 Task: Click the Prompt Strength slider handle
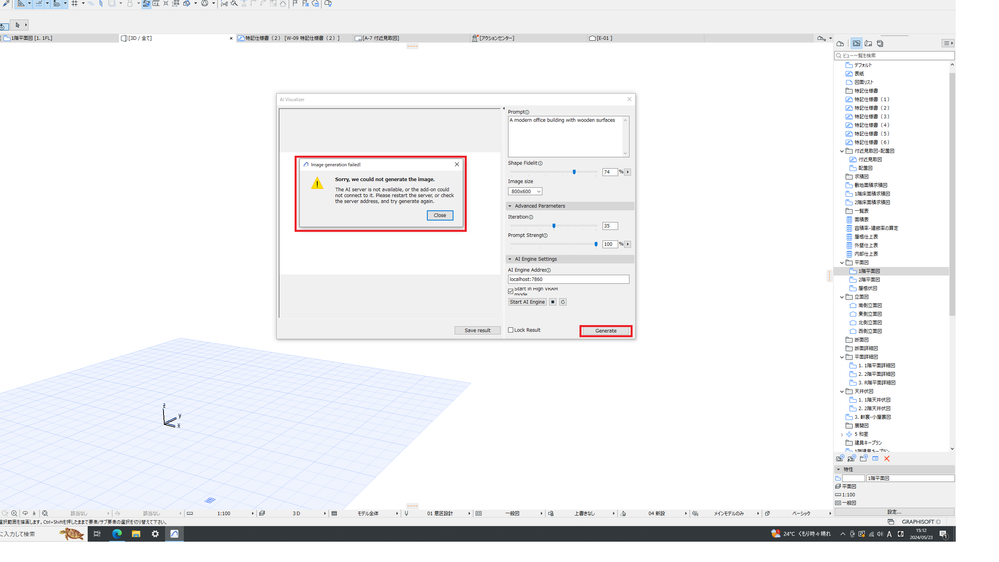pyautogui.click(x=596, y=244)
